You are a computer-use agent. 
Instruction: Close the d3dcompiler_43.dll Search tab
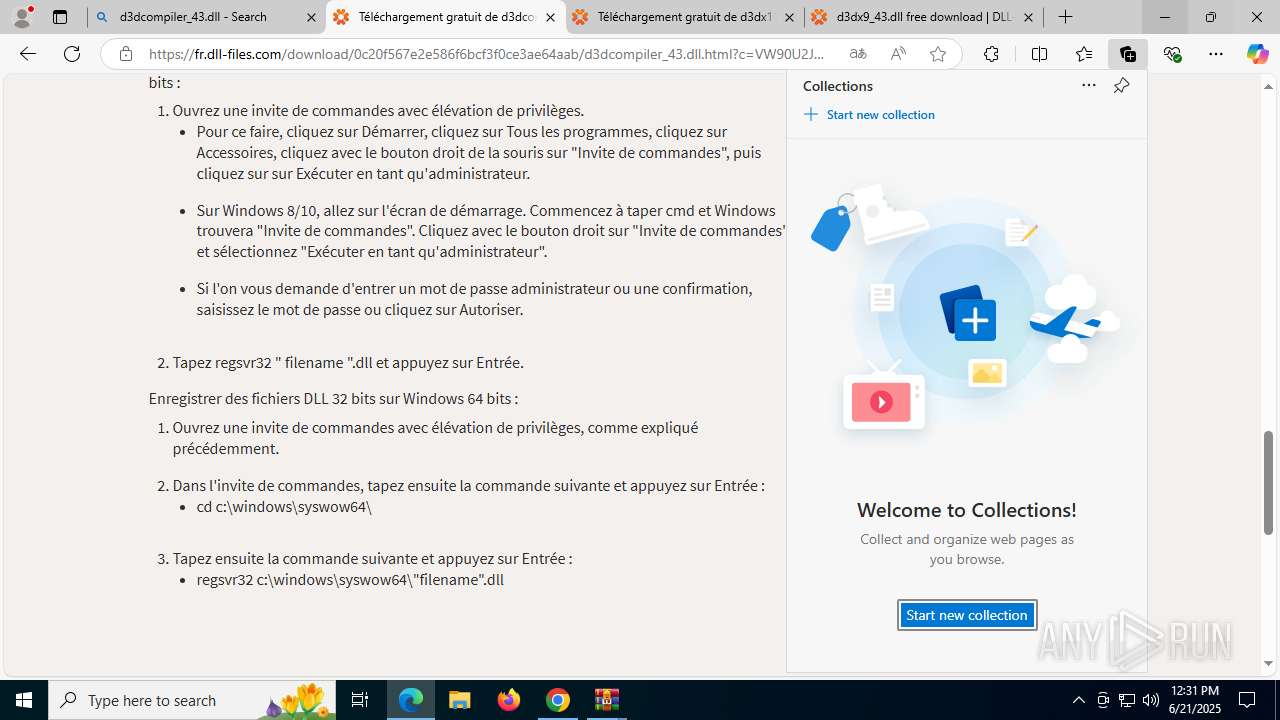(x=311, y=17)
